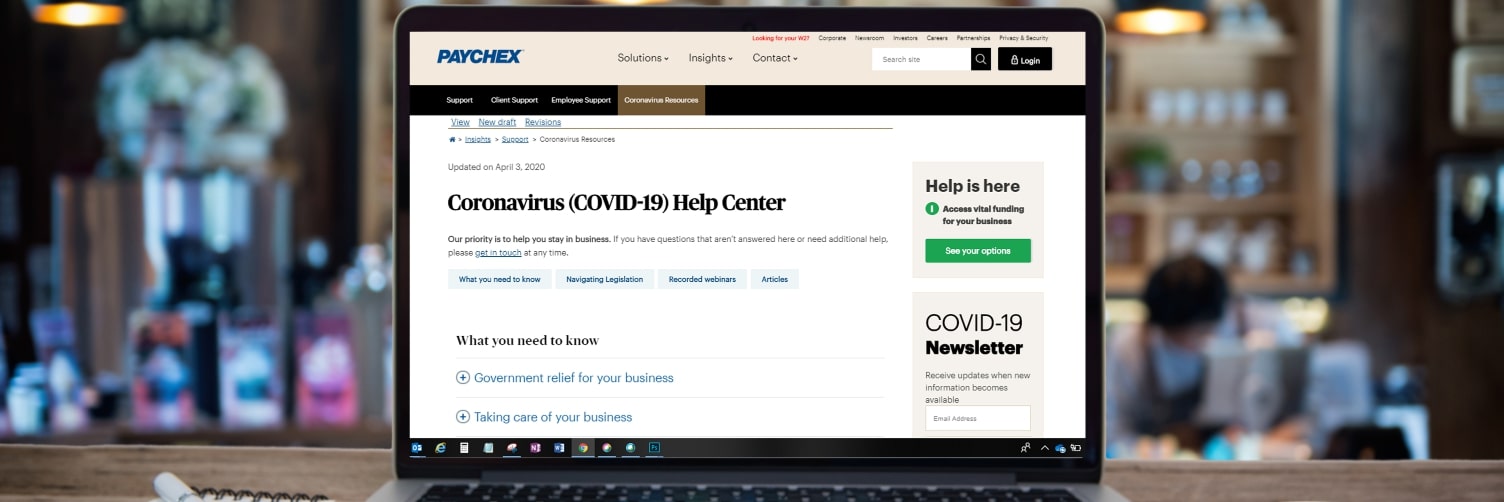Click the Coronavirus (COVID-19) Help Center heading
1504x502 pixels.
(x=616, y=203)
